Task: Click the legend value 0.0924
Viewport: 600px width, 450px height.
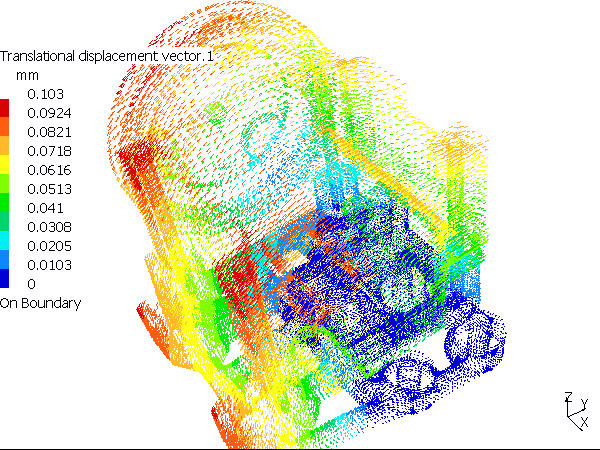Action: (x=49, y=113)
